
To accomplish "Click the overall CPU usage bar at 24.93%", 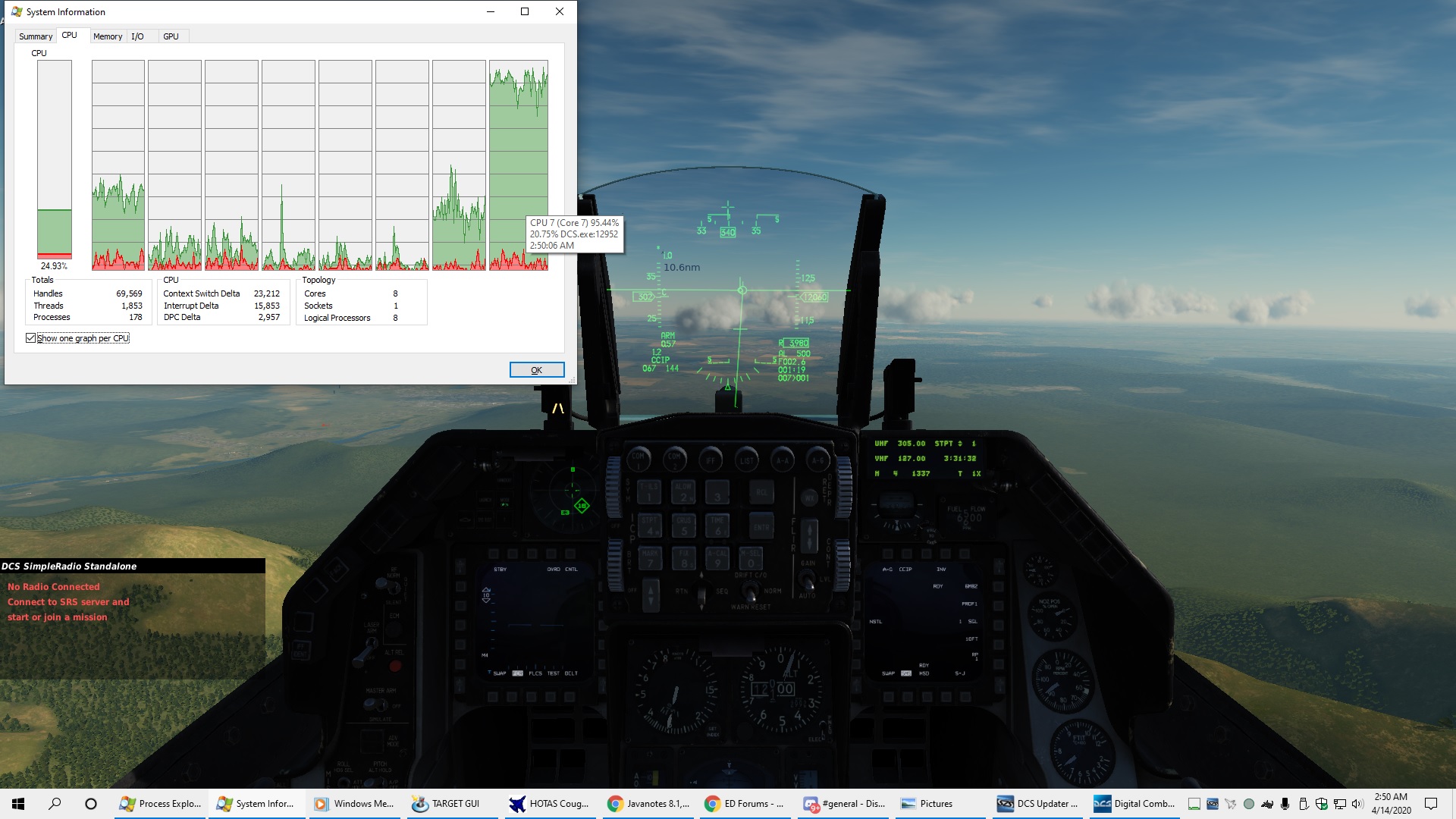I will tap(55, 160).
